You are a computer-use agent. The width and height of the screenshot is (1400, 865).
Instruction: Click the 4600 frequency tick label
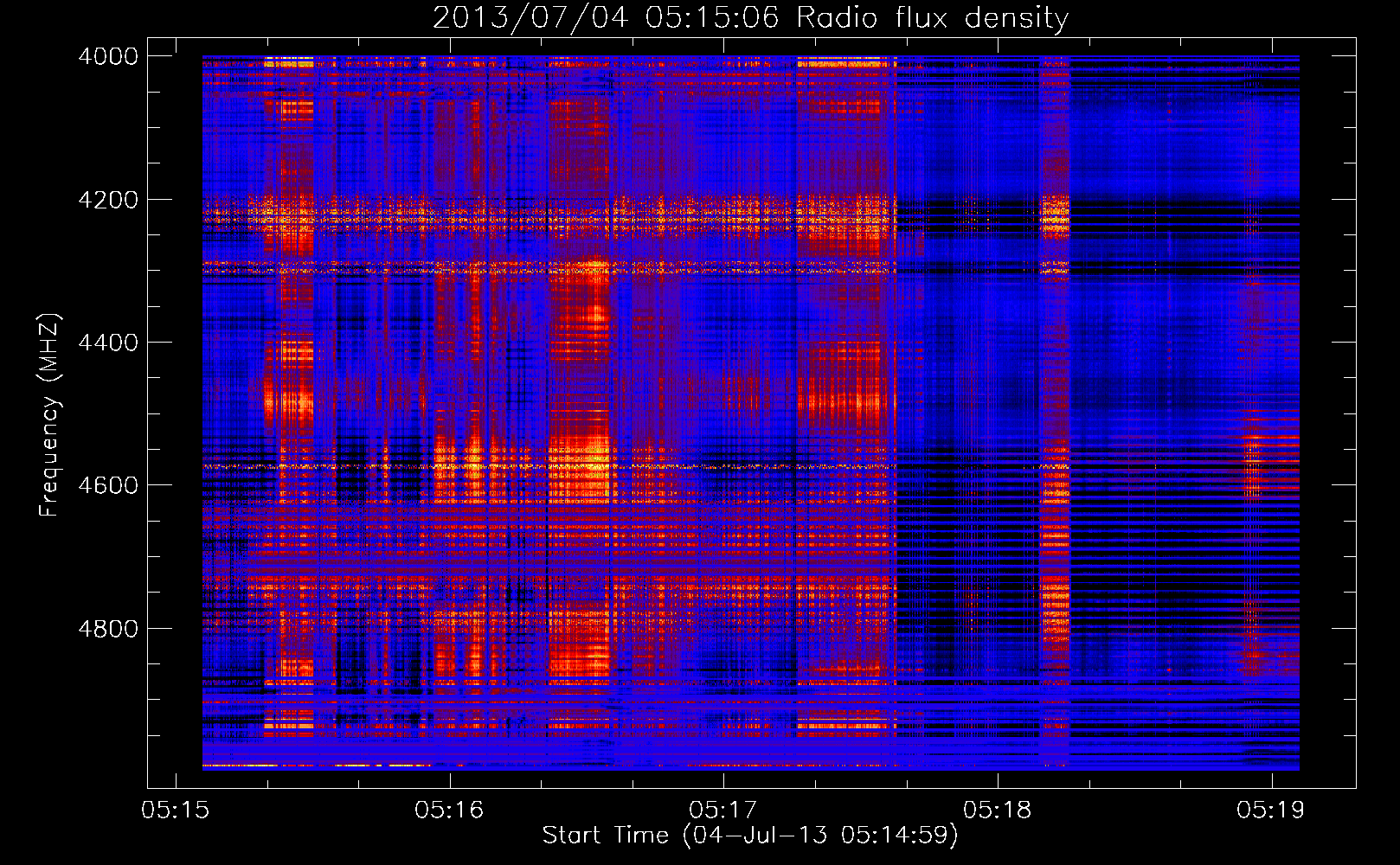[108, 485]
